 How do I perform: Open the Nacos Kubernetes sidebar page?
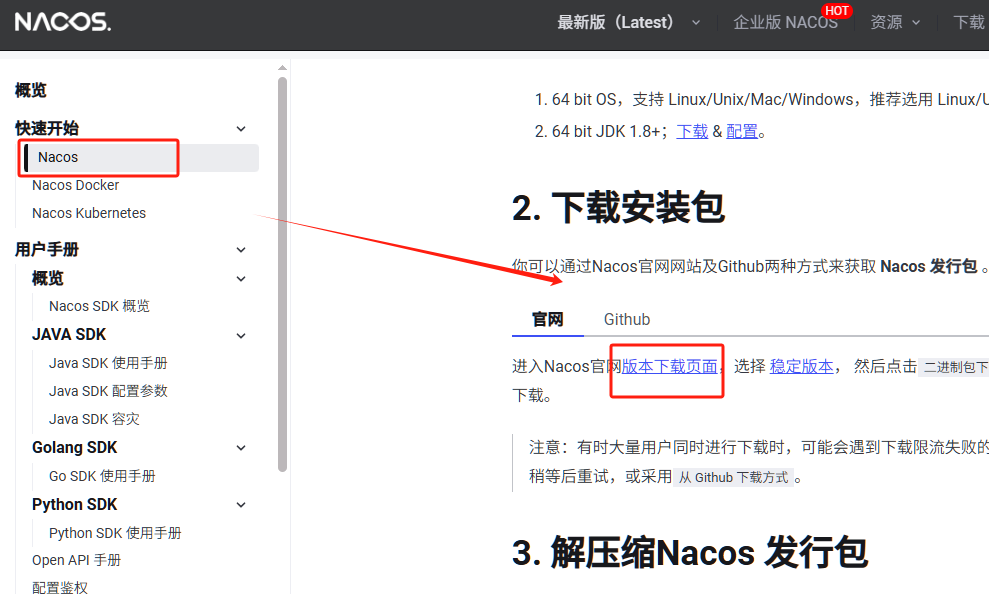tap(89, 213)
